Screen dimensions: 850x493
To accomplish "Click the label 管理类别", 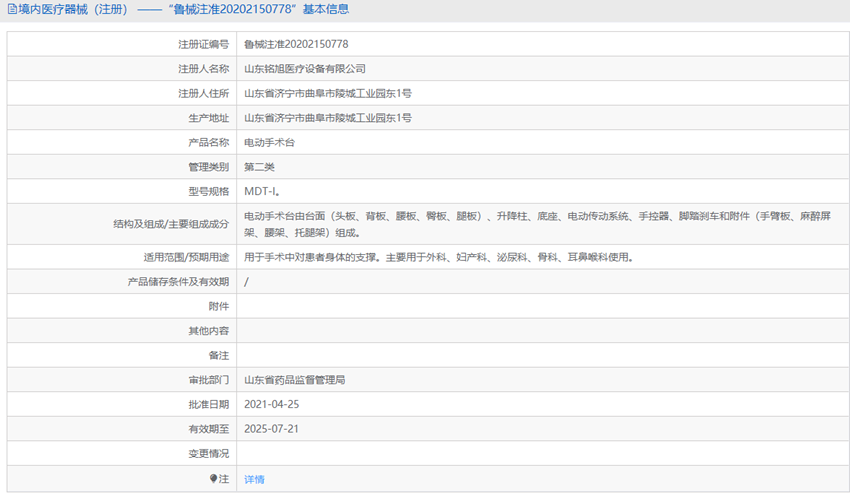I will (x=209, y=167).
